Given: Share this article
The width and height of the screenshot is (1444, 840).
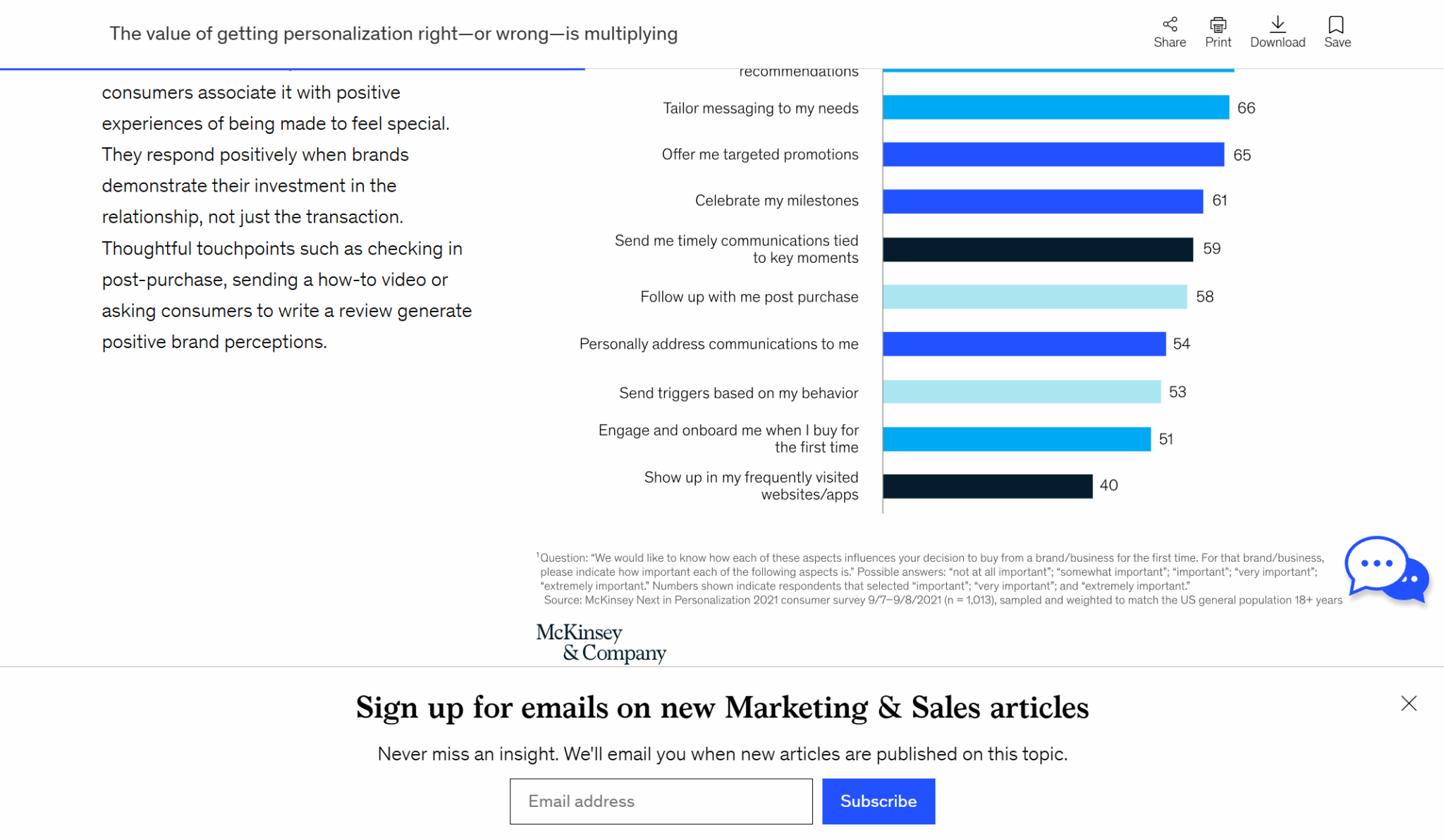Looking at the screenshot, I should tap(1169, 31).
